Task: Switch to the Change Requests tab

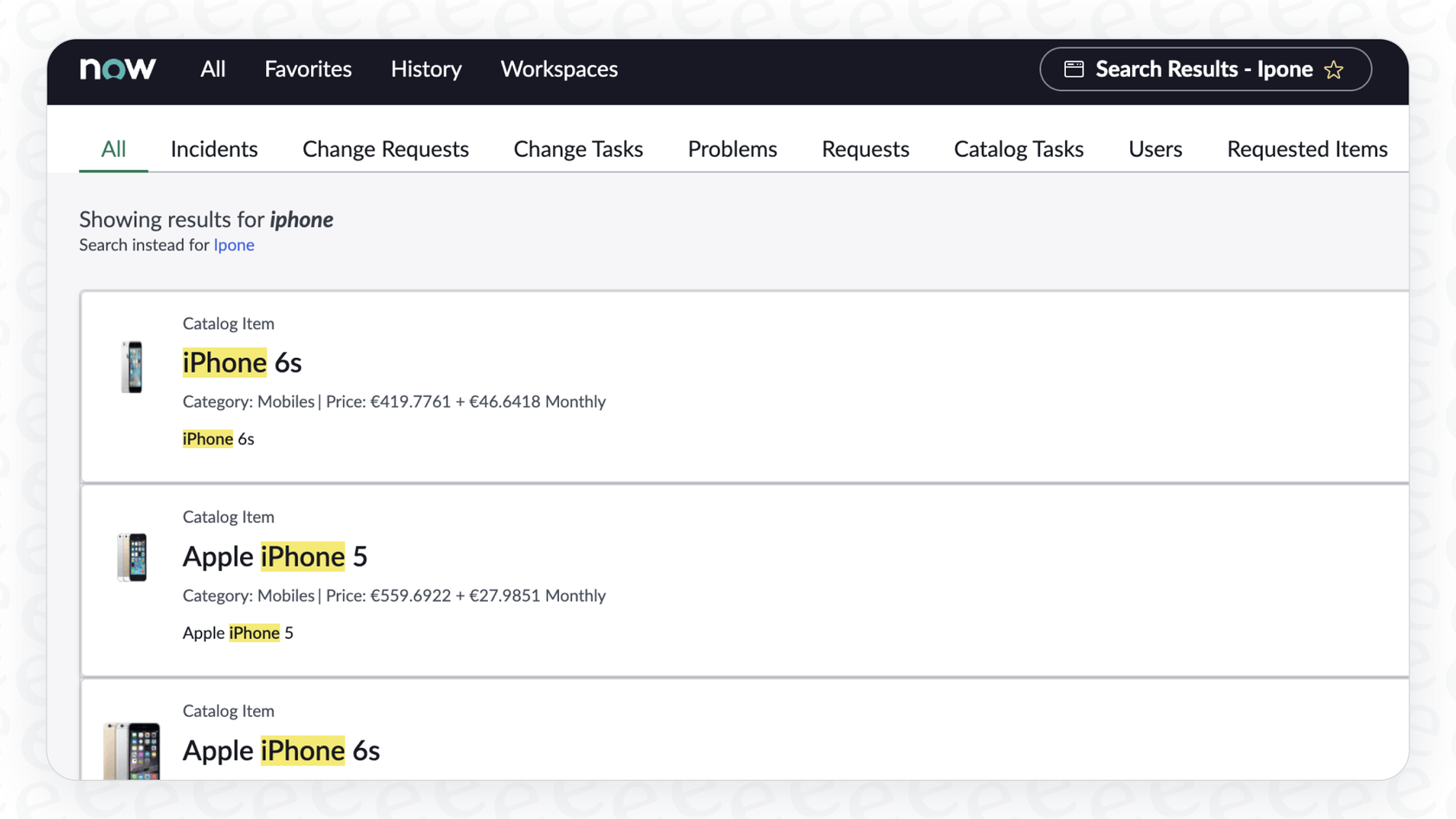Action: tap(385, 149)
